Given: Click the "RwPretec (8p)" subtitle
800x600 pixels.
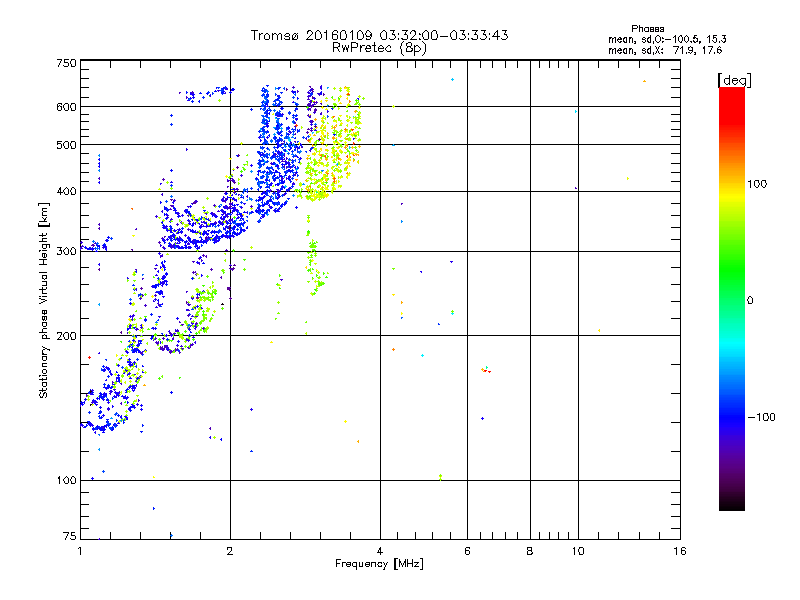Looking at the screenshot, I should coord(379,48).
